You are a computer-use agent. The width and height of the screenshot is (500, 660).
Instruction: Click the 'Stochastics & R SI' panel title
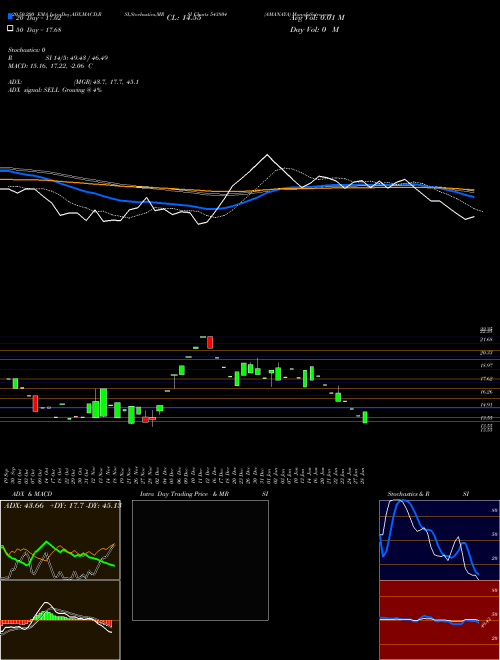[x=428, y=494]
